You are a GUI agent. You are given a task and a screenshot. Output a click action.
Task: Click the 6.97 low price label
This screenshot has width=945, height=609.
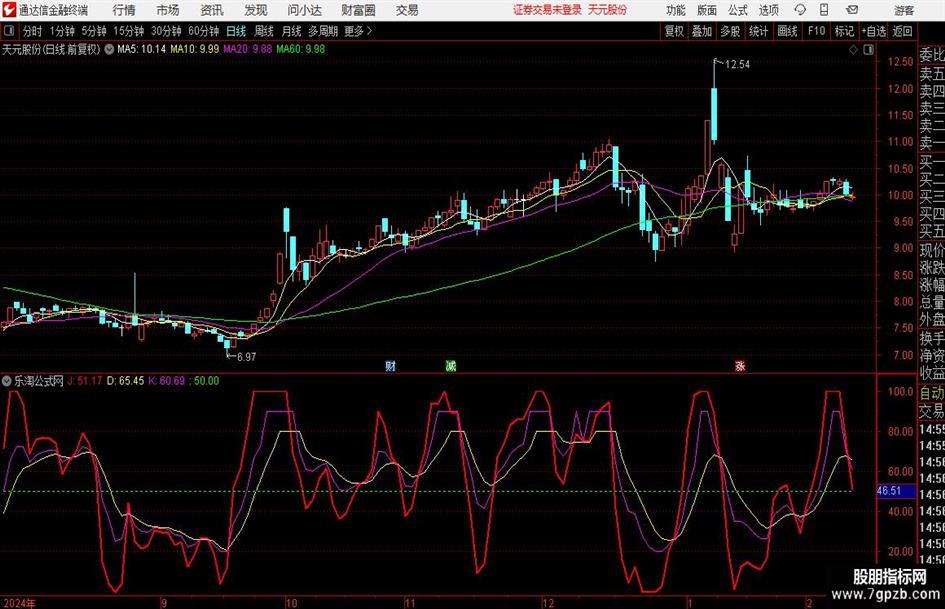point(246,357)
